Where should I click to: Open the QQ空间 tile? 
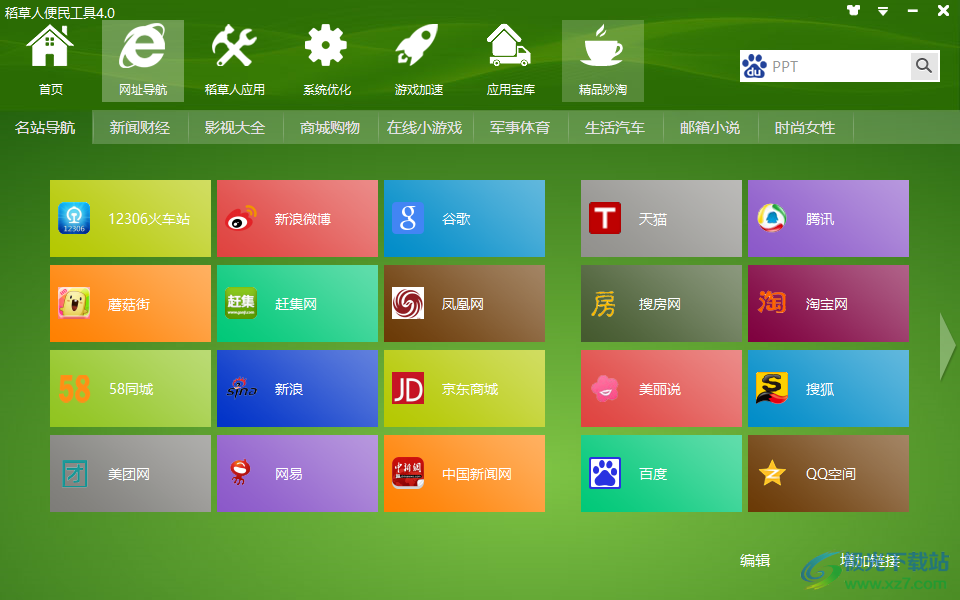point(828,474)
